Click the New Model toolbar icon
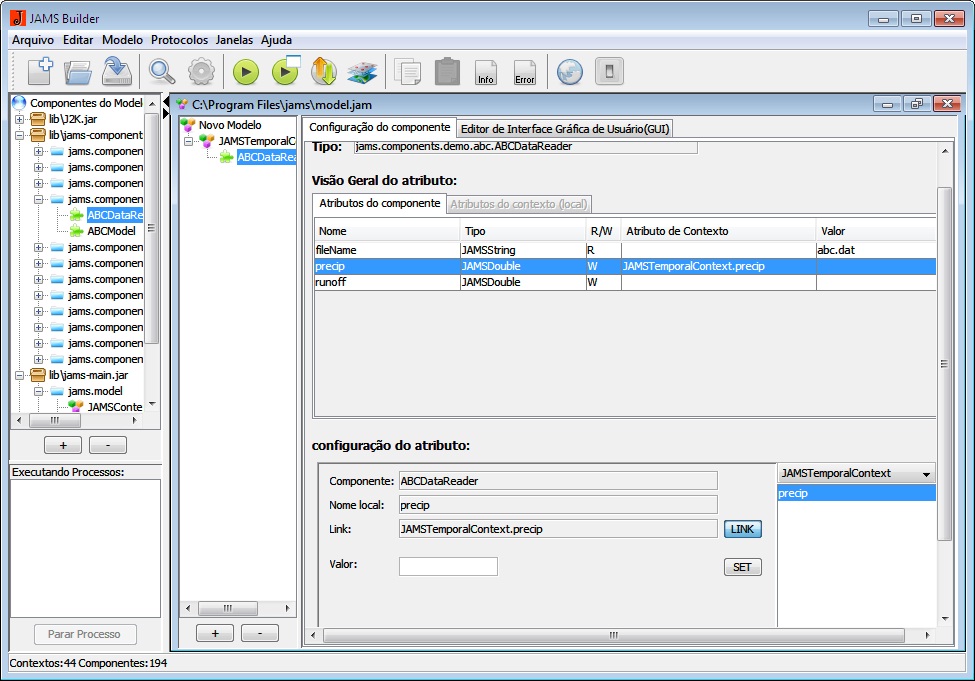975x681 pixels. pyautogui.click(x=40, y=71)
